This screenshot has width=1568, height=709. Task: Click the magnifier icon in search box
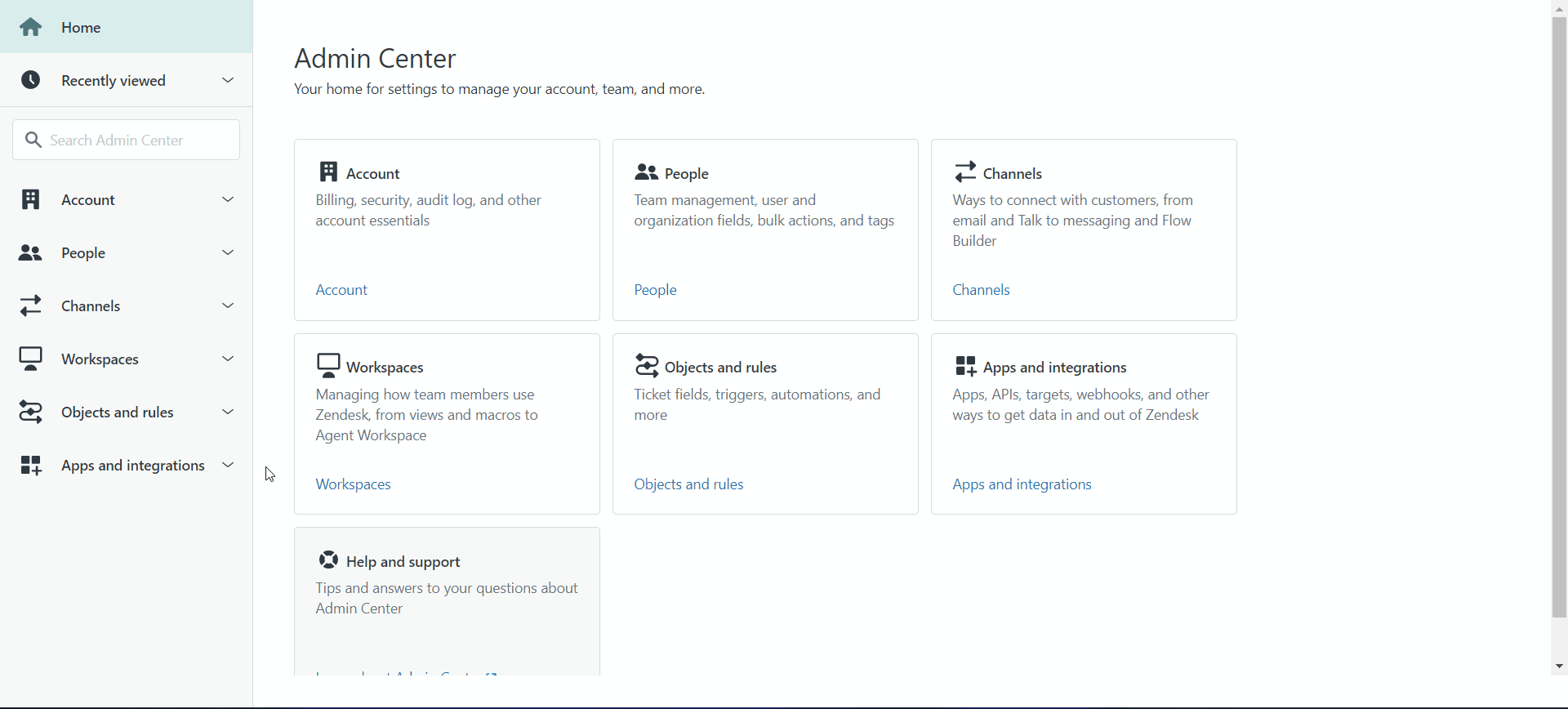(x=33, y=140)
